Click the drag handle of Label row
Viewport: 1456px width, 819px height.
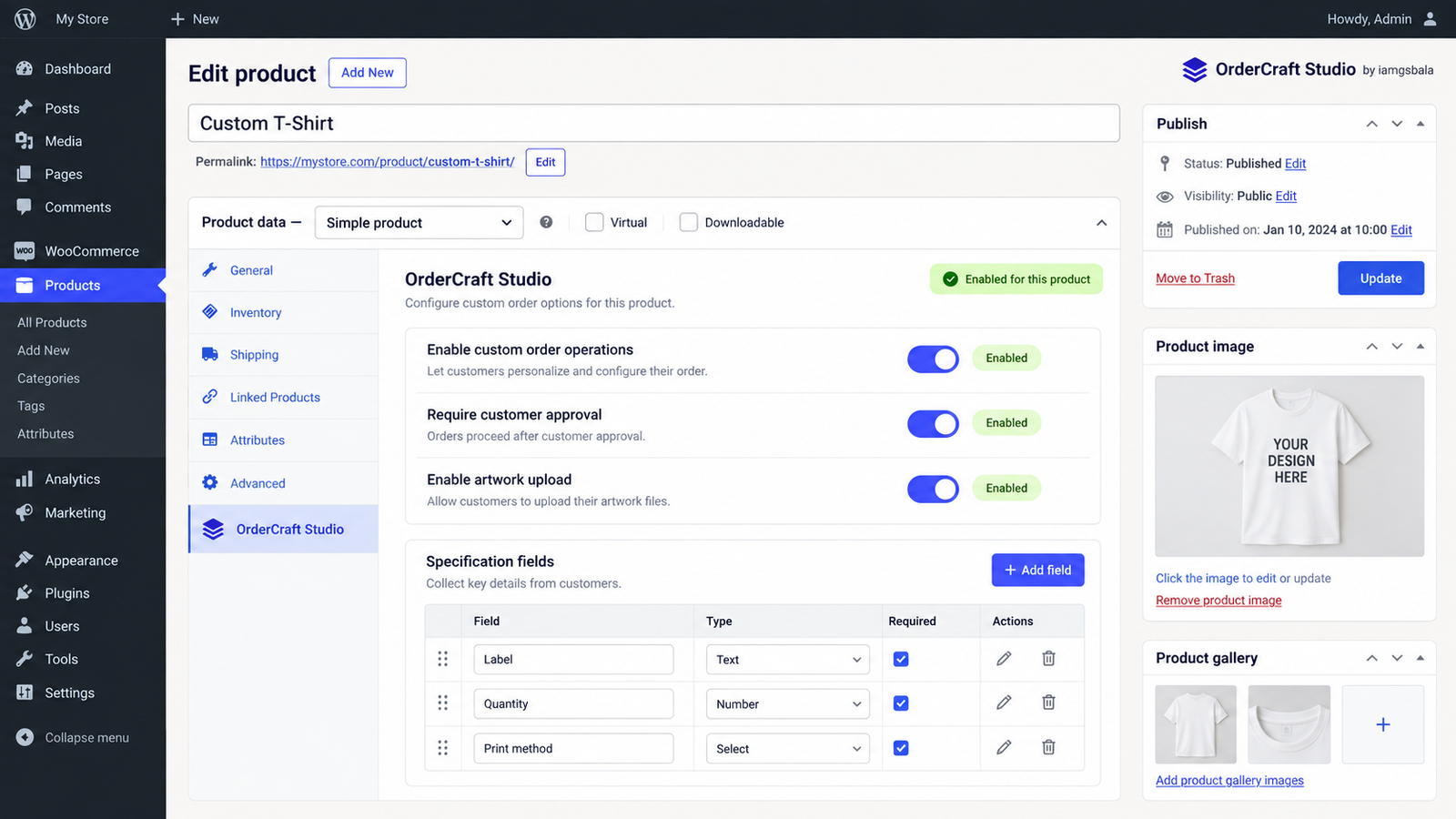pos(443,659)
